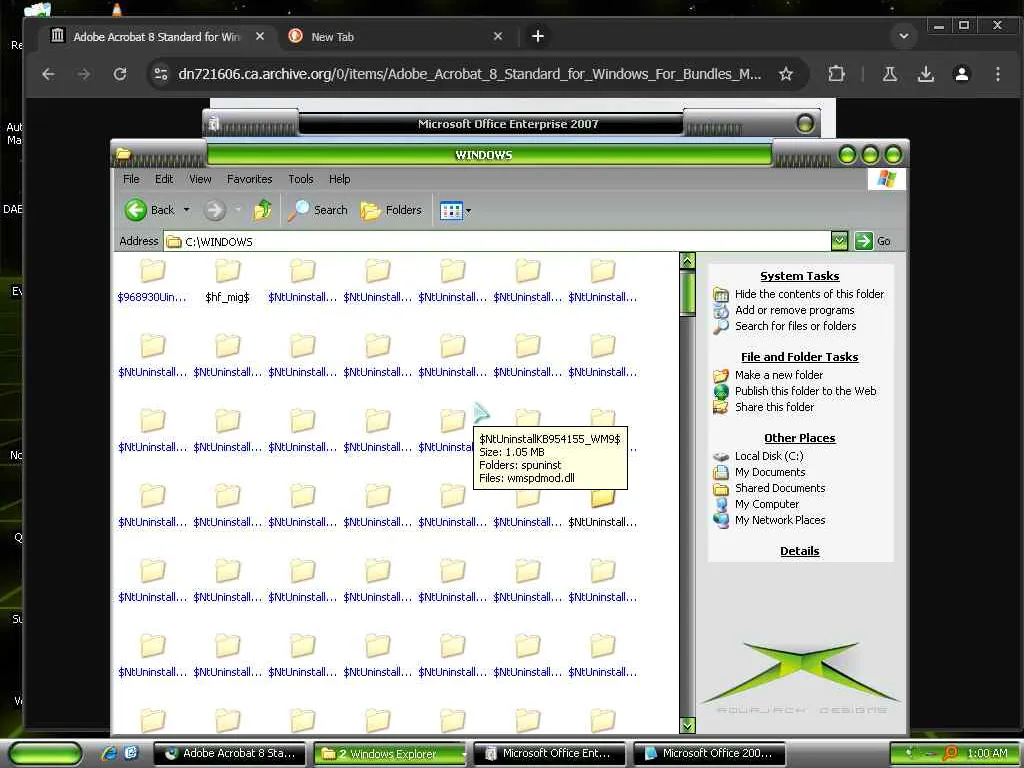This screenshot has height=768, width=1024.
Task: Open Search in Explorer toolbar
Action: [318, 210]
